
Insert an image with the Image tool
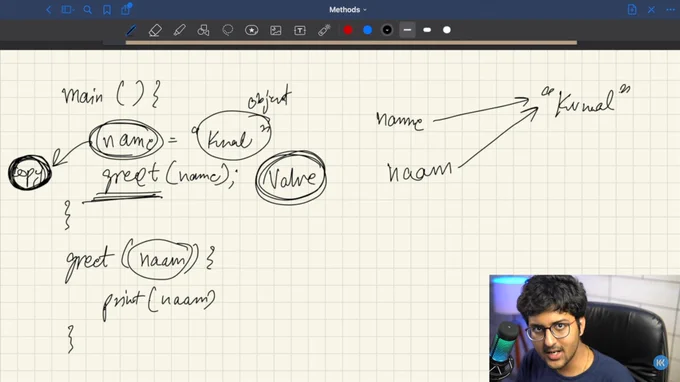point(276,30)
